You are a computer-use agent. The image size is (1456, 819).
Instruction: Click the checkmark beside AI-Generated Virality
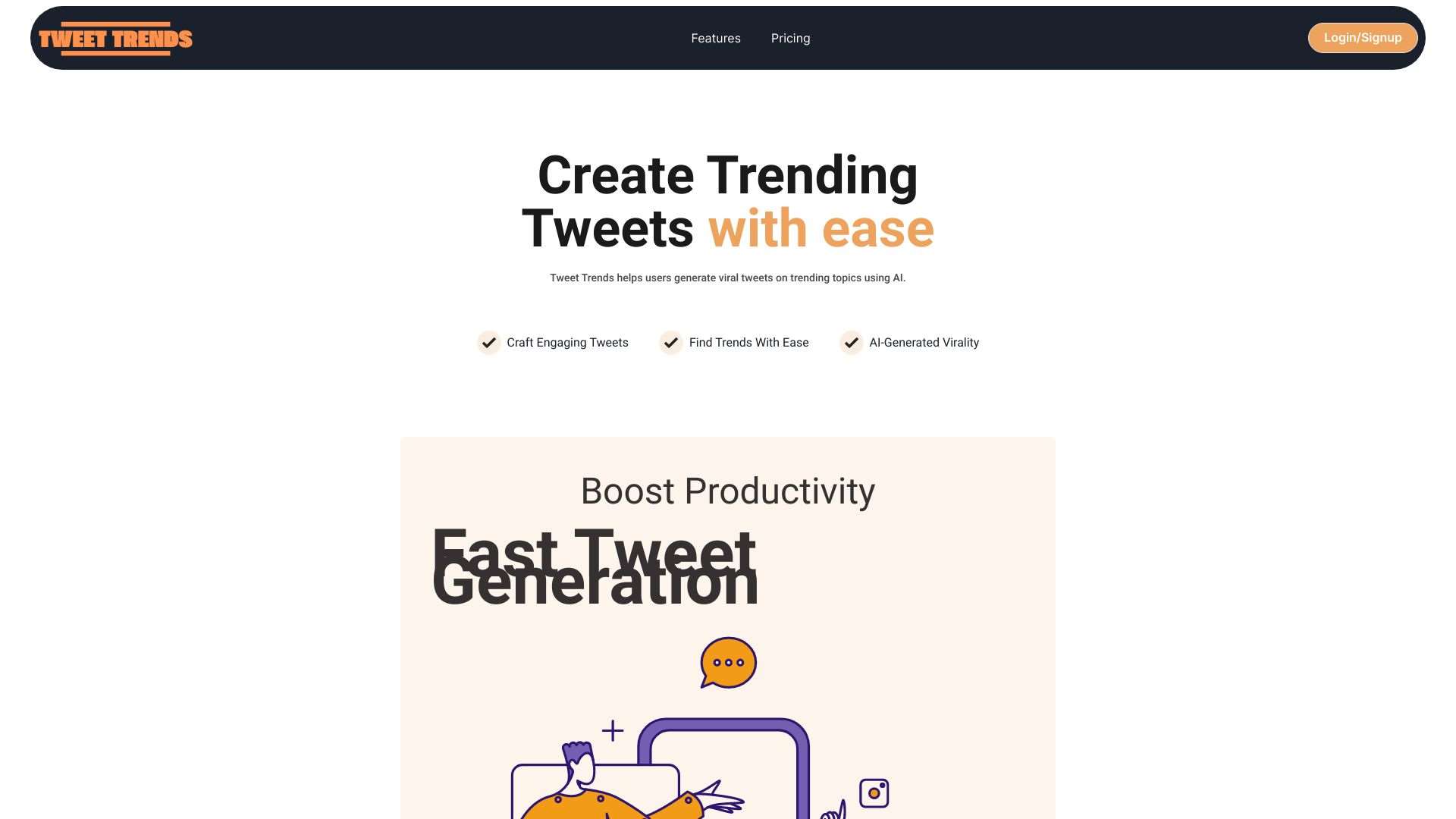pos(851,343)
